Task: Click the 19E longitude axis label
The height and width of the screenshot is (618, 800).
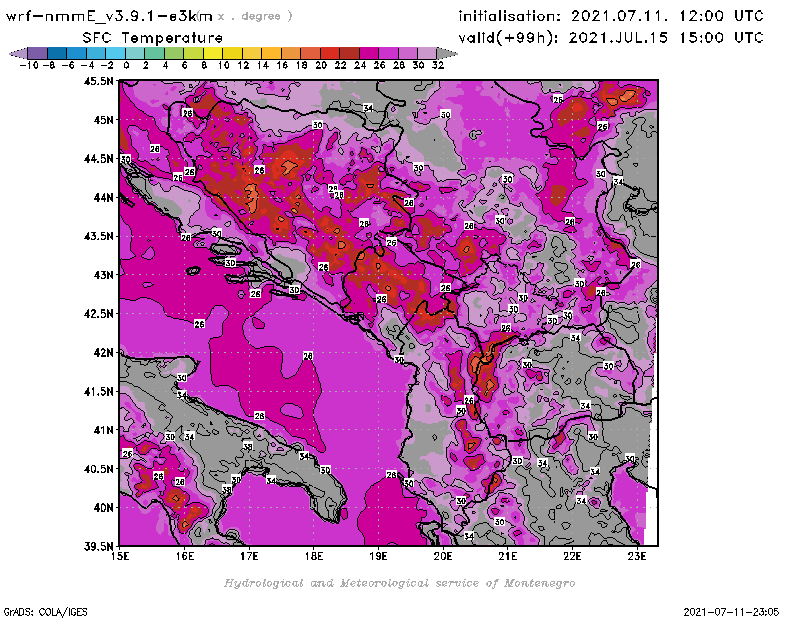Action: [x=378, y=555]
